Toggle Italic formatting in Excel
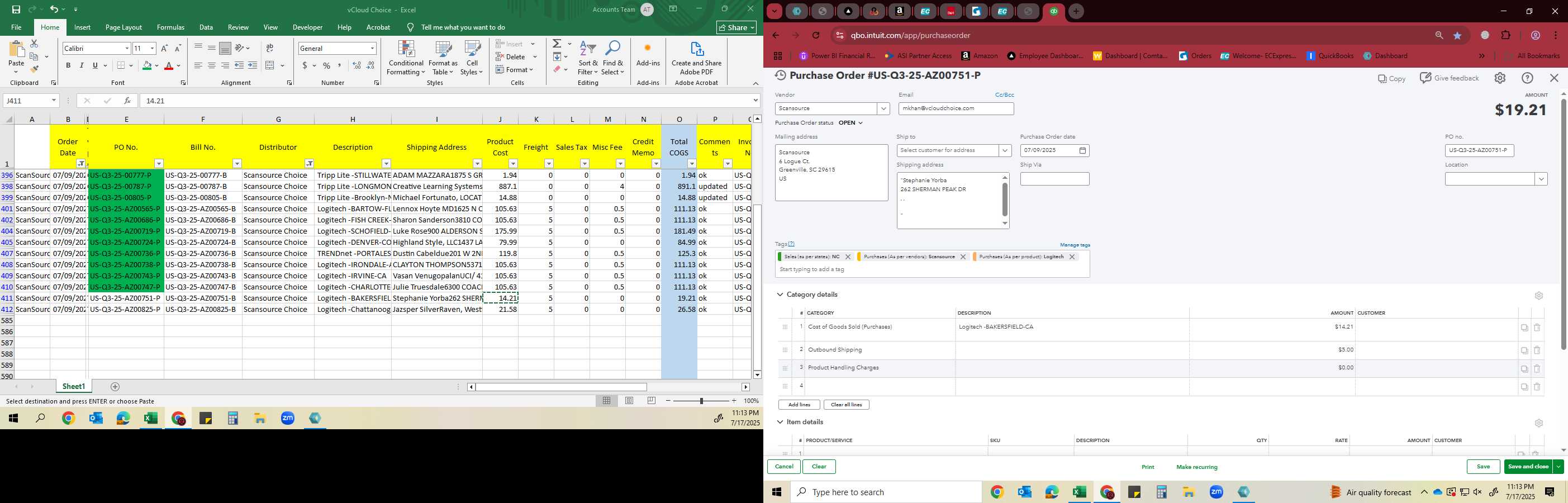Screen dimensions: 1568x503 82,66
